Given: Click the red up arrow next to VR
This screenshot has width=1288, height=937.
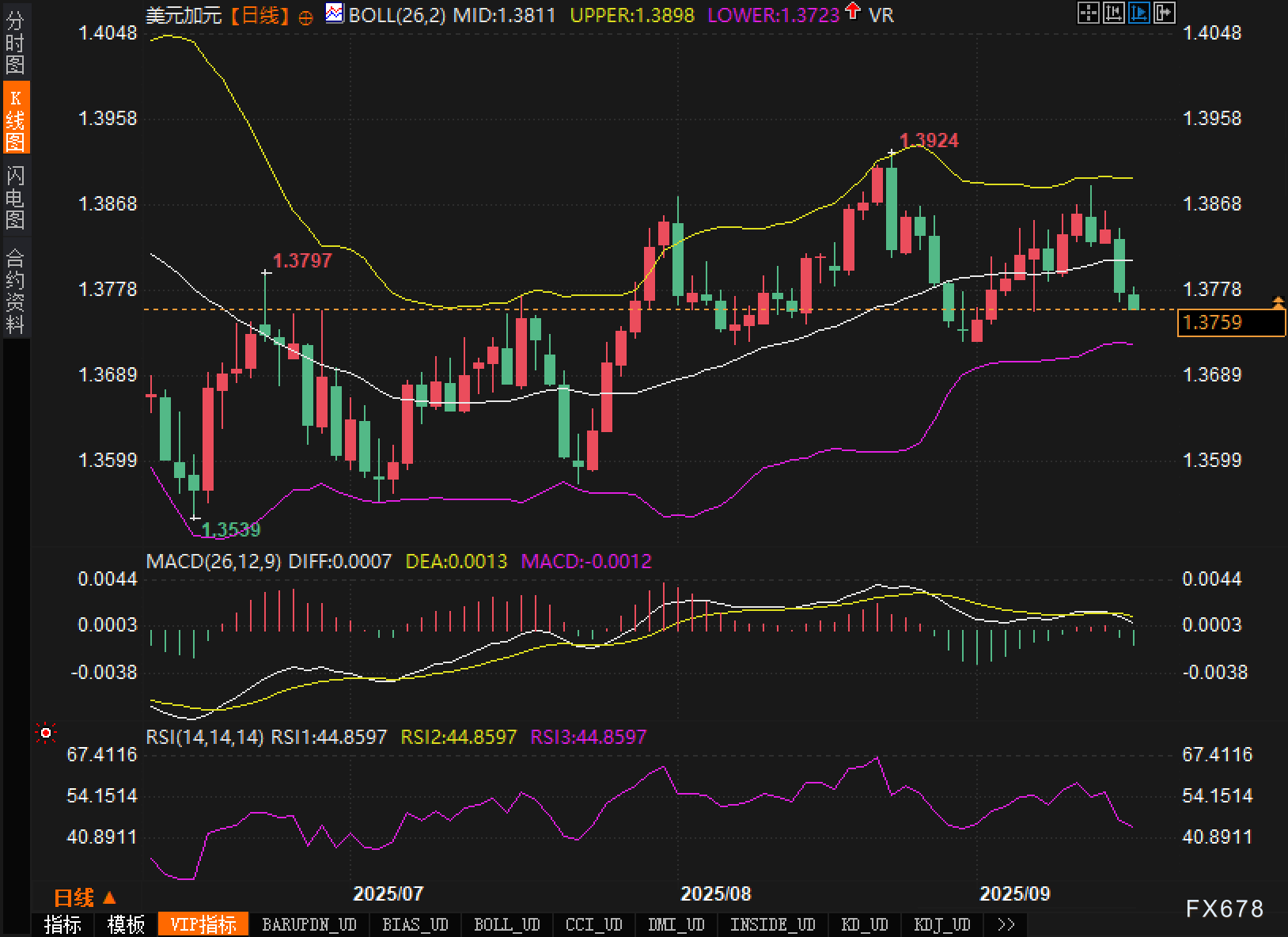Looking at the screenshot, I should (852, 11).
